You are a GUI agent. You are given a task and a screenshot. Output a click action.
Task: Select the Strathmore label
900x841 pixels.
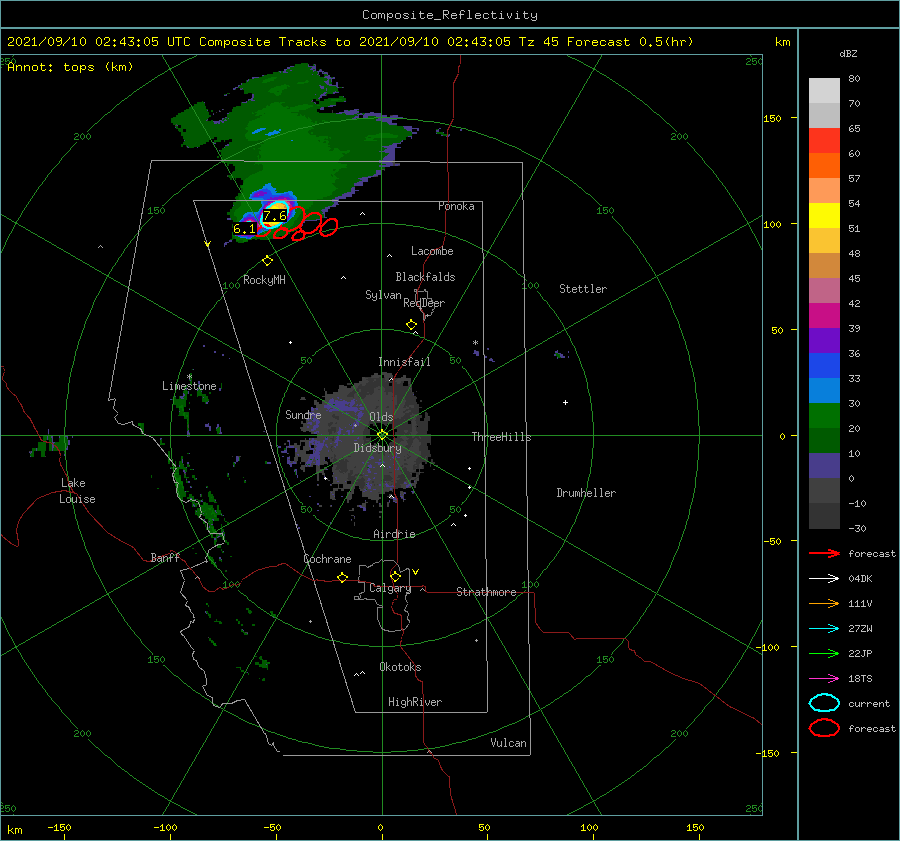coord(486,592)
